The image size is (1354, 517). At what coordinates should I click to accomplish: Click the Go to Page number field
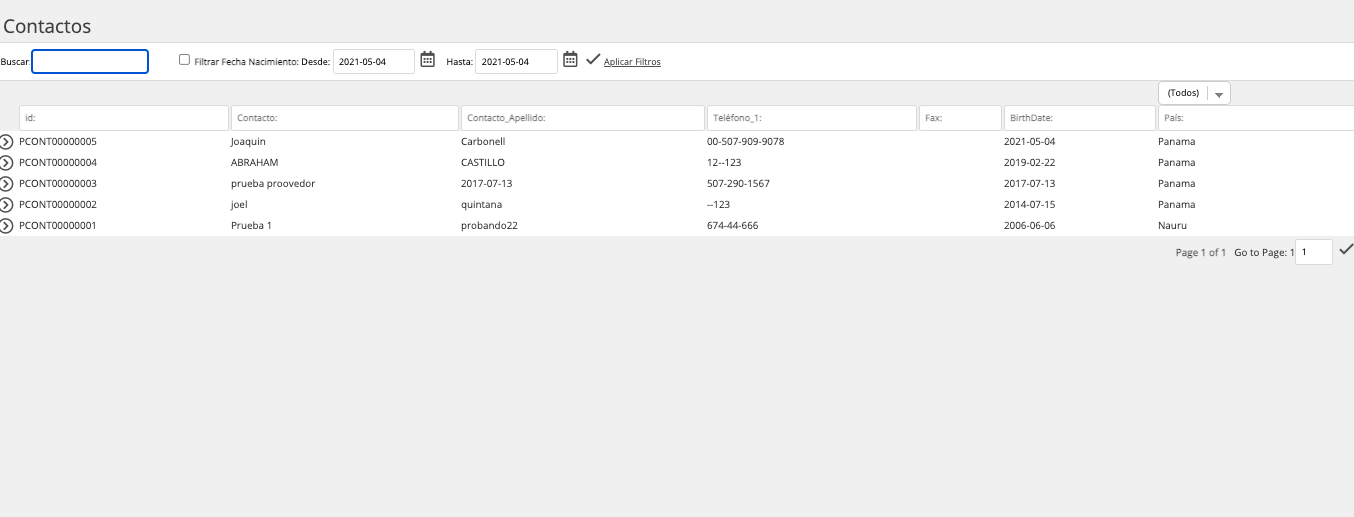point(1314,252)
